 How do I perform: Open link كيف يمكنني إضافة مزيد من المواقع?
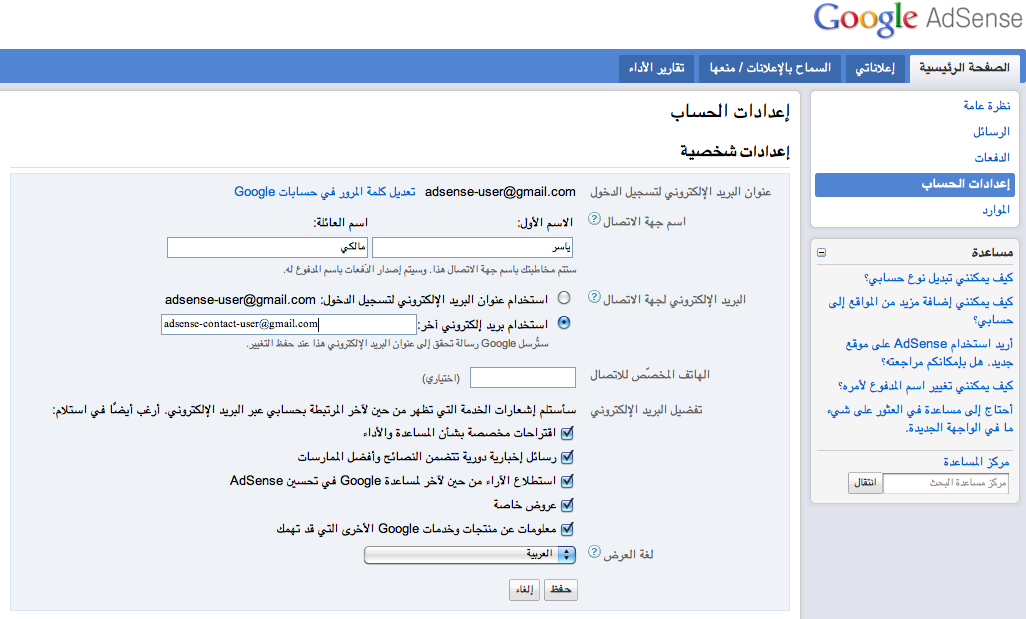[921, 311]
